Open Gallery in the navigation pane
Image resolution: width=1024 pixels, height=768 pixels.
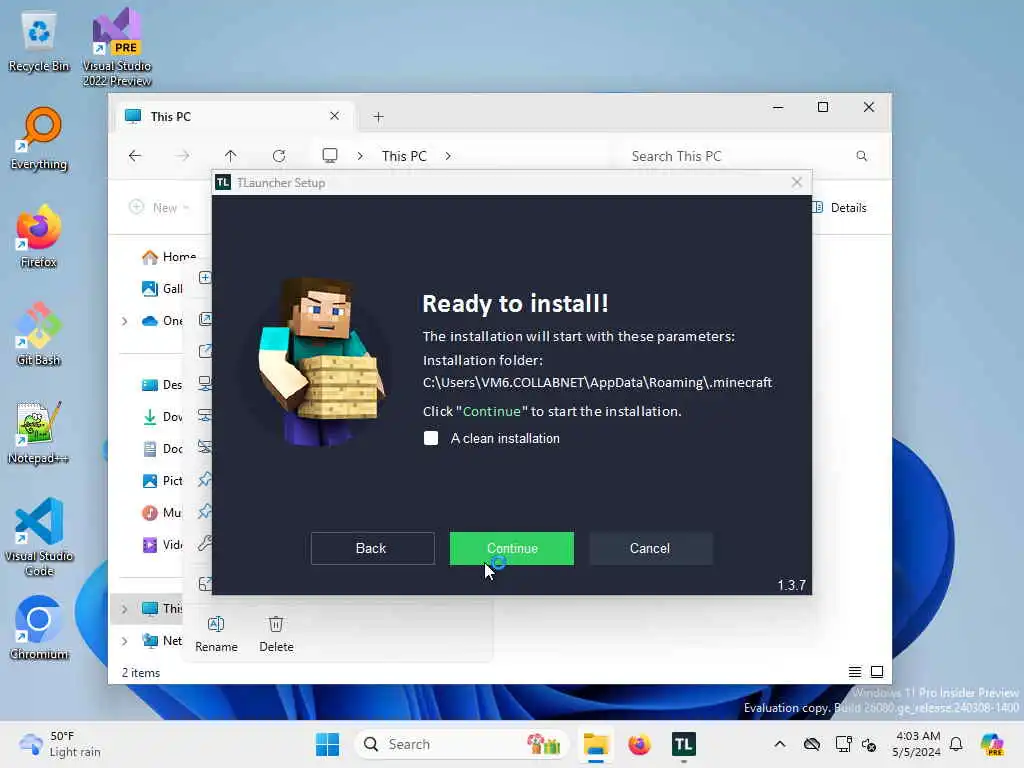[x=162, y=289]
